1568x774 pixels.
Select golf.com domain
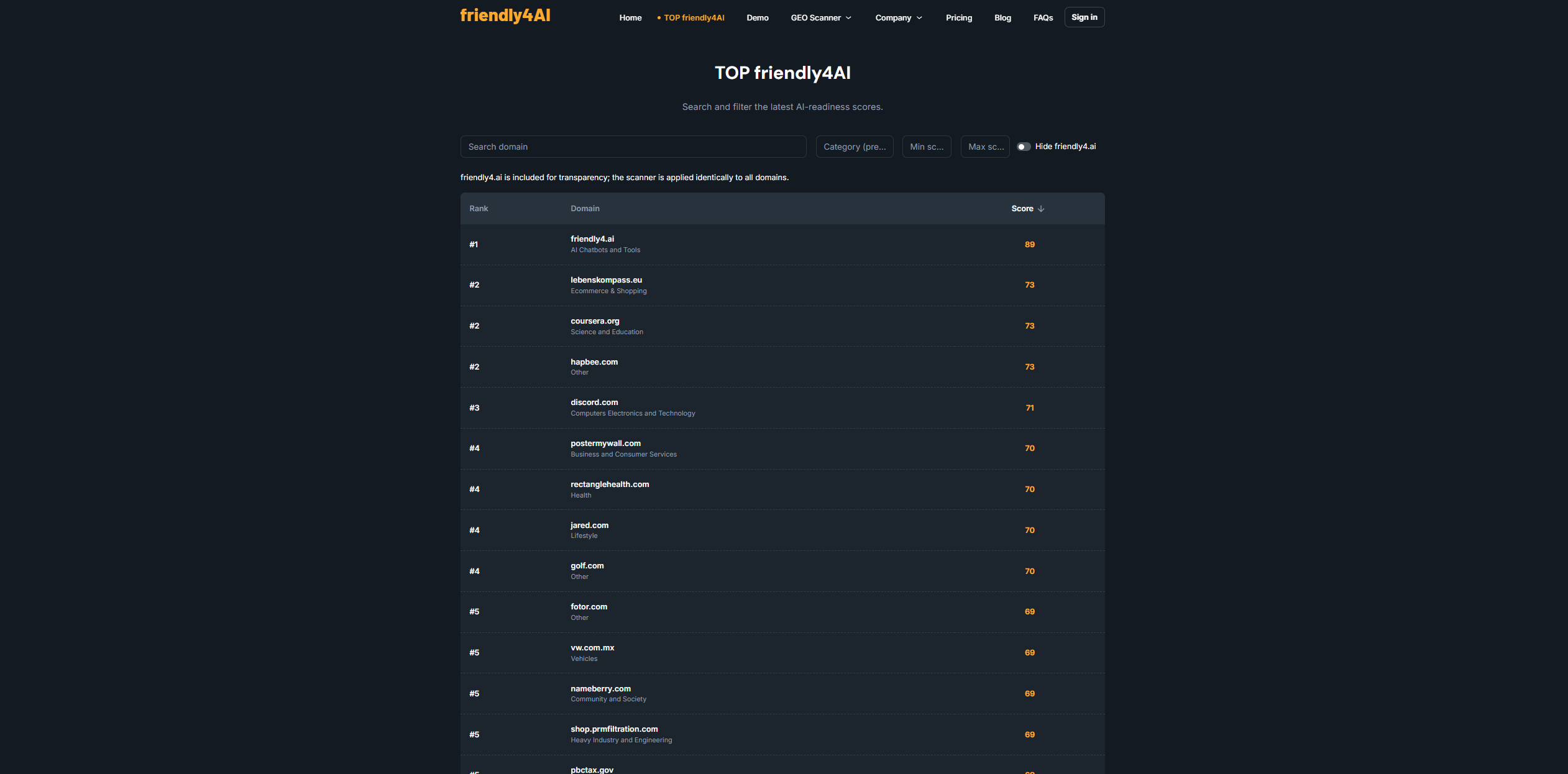[x=587, y=566]
